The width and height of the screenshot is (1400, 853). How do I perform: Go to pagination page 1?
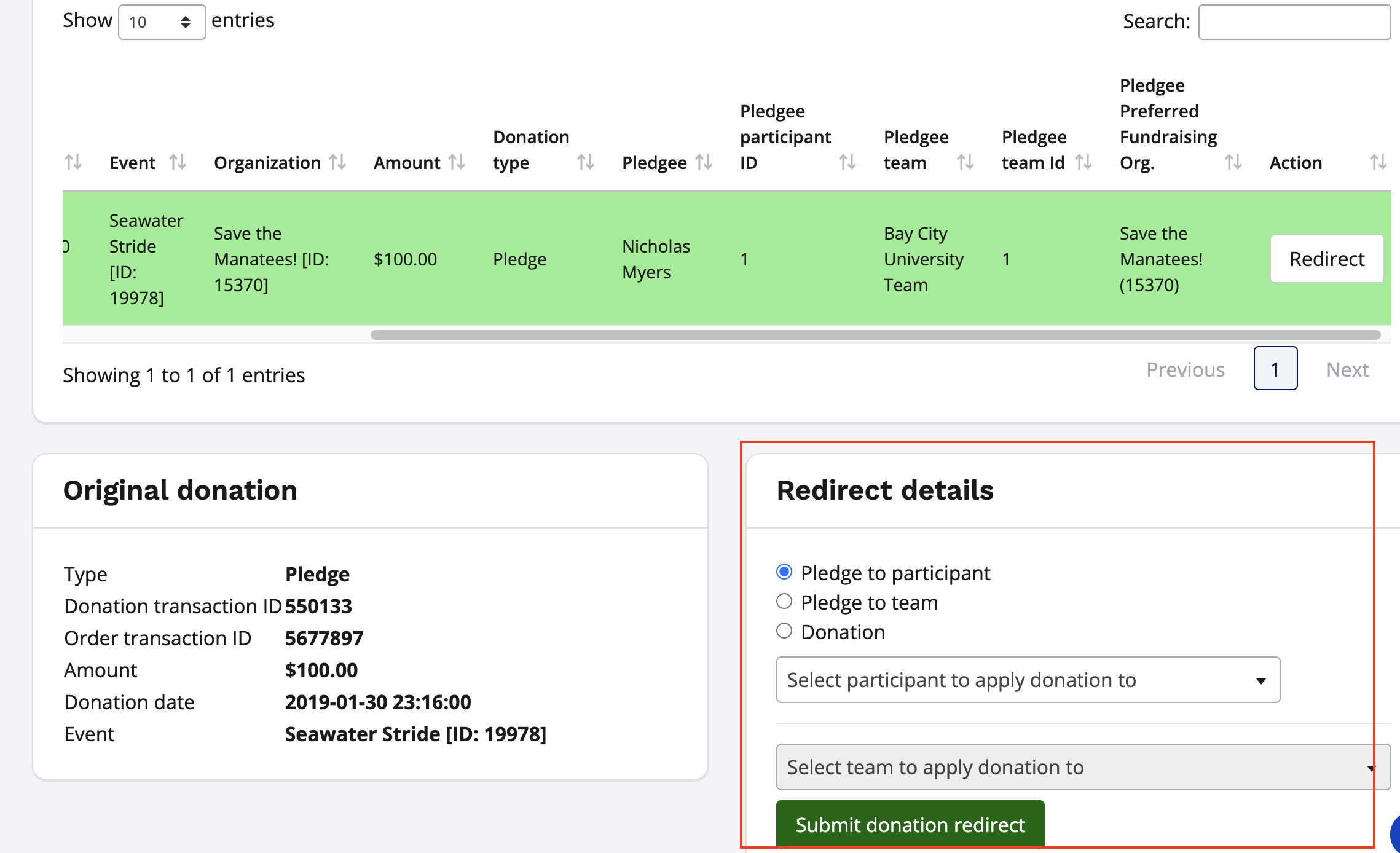pos(1275,369)
